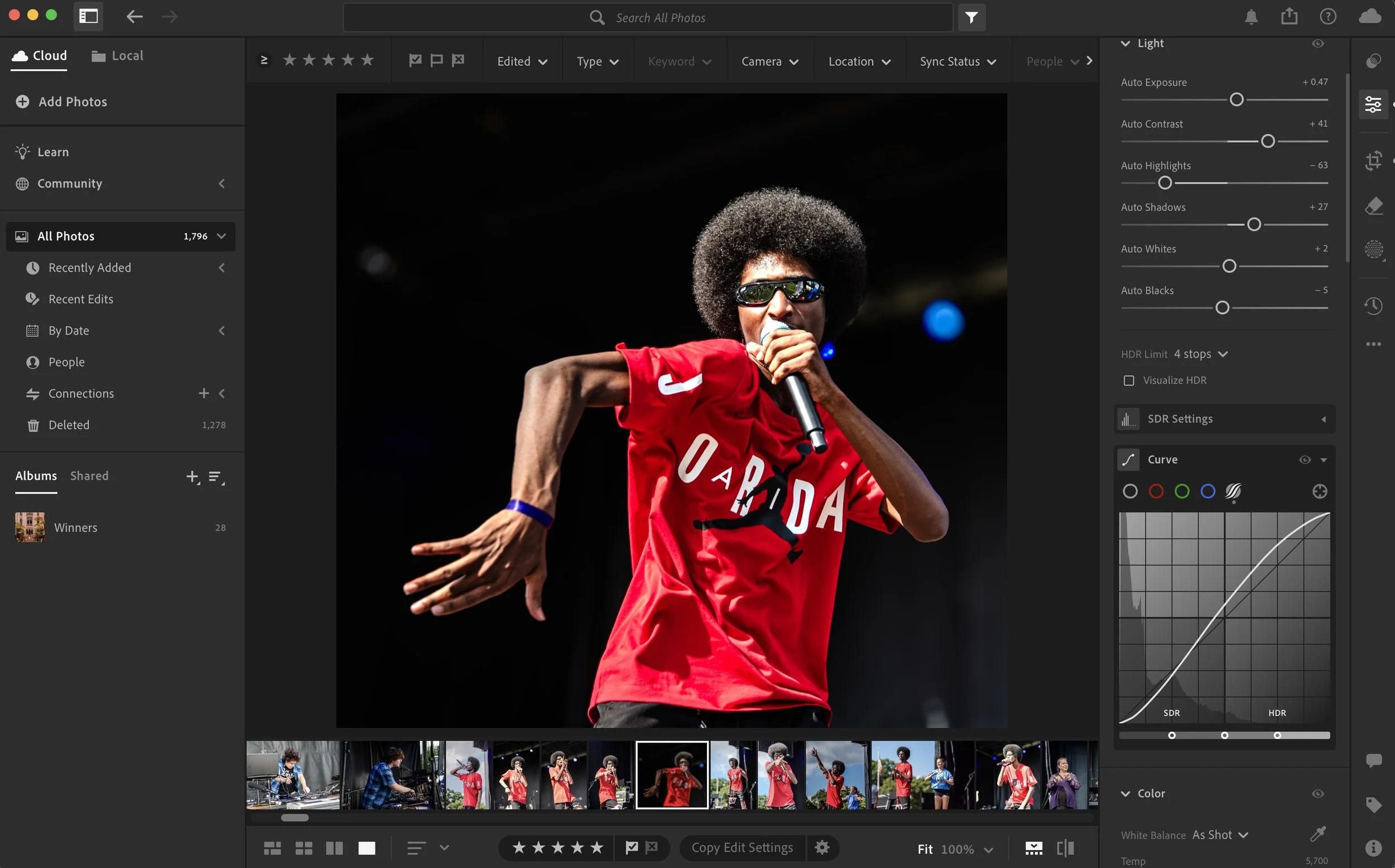
Task: Select the red channel curve
Action: click(x=1156, y=491)
